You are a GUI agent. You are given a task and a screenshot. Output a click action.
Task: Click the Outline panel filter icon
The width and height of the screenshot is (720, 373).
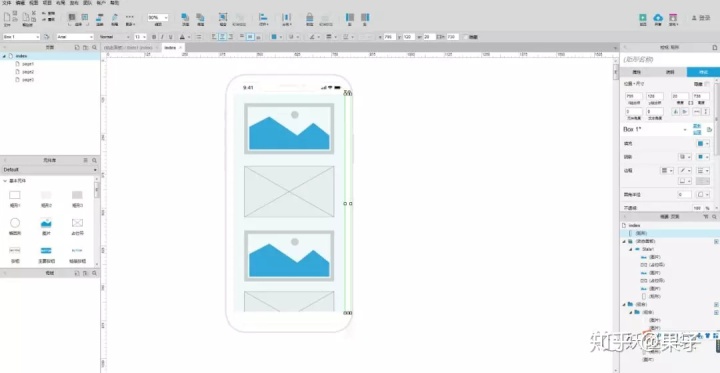[x=706, y=216]
